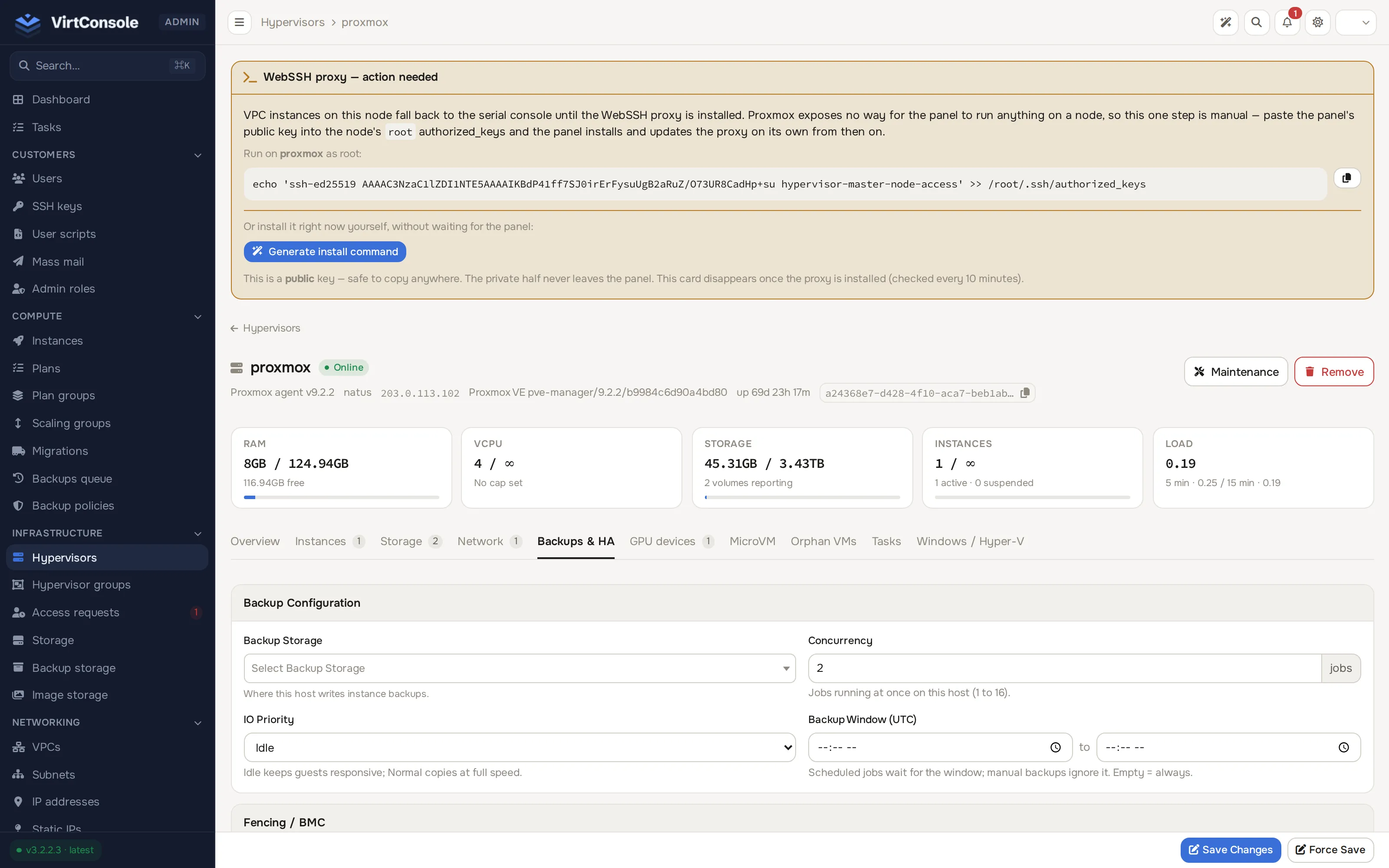1389x868 pixels.
Task: Click Generate install command button
Action: point(325,251)
